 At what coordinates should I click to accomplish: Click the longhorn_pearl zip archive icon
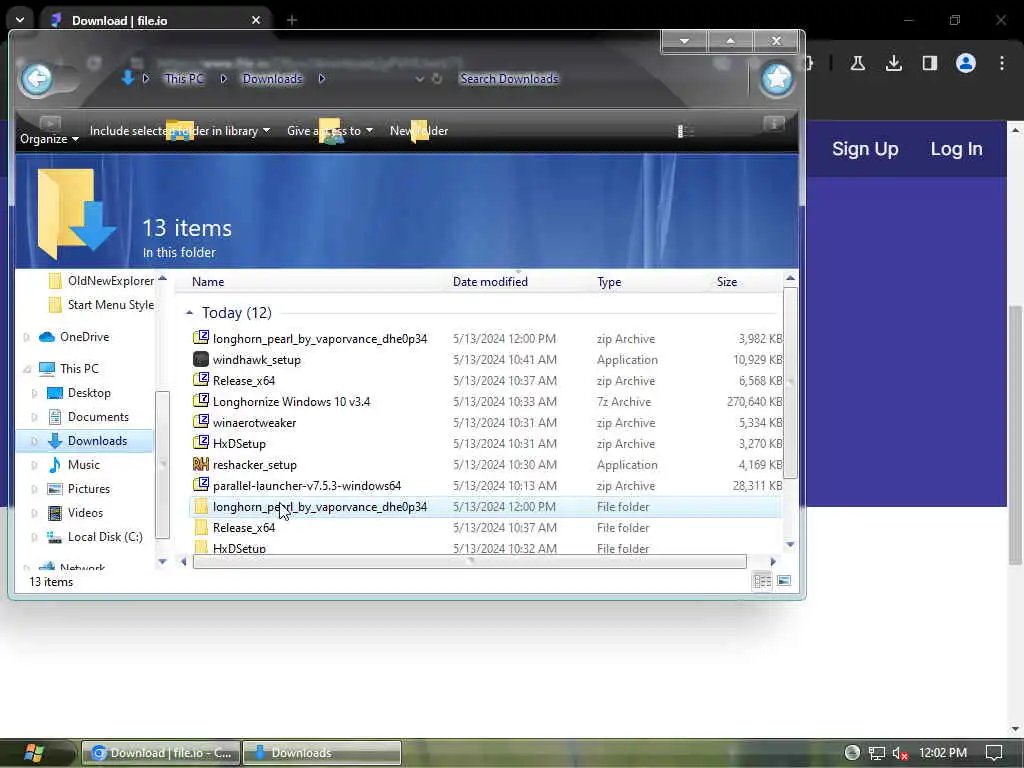coord(201,338)
